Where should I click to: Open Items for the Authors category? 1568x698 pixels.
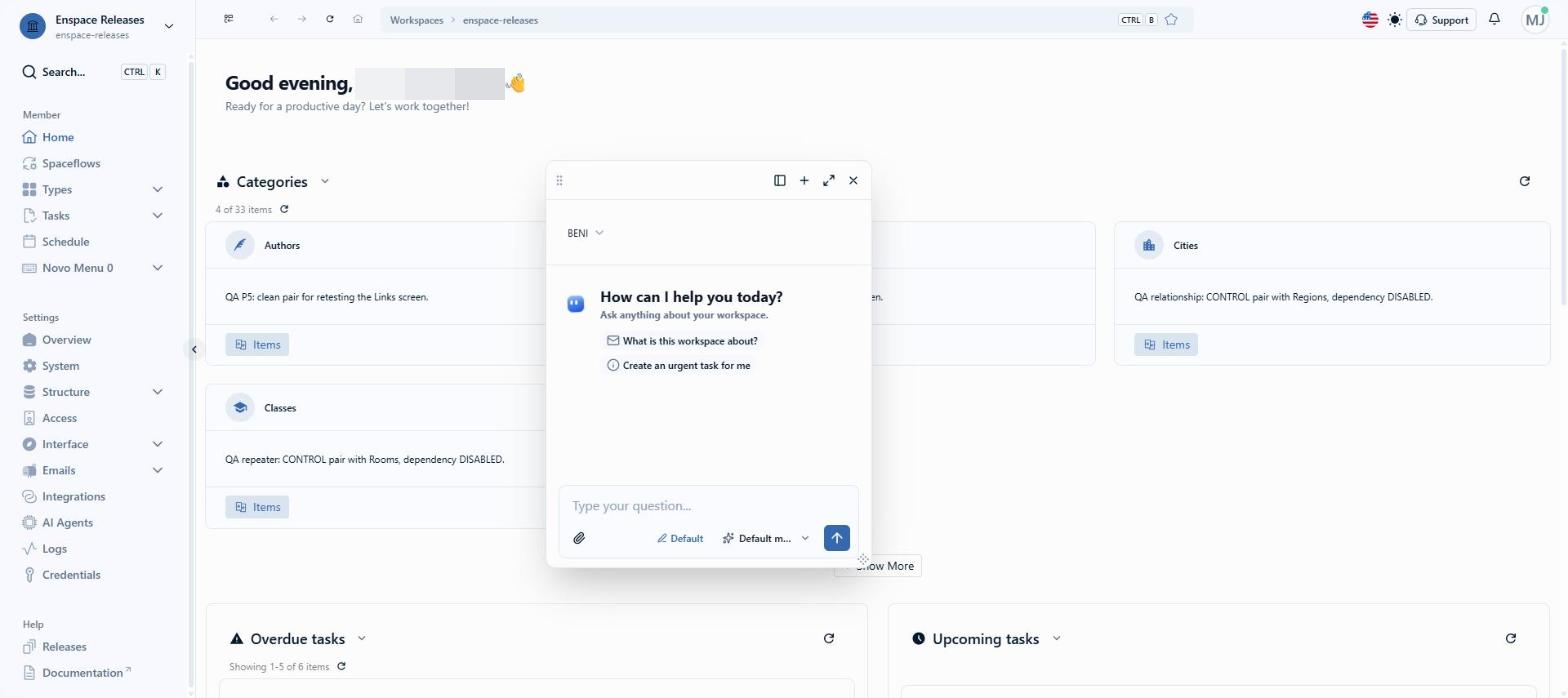click(x=257, y=344)
